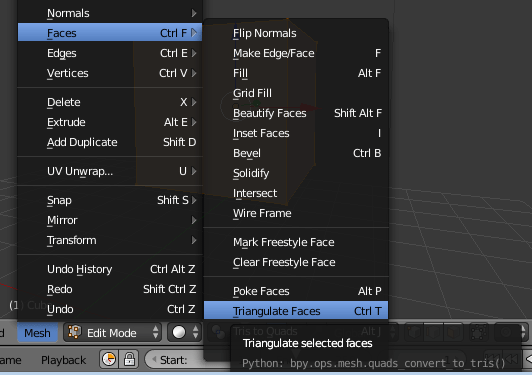Expand the Mirror submenu
Image resolution: width=532 pixels, height=375 pixels.
[x=110, y=220]
